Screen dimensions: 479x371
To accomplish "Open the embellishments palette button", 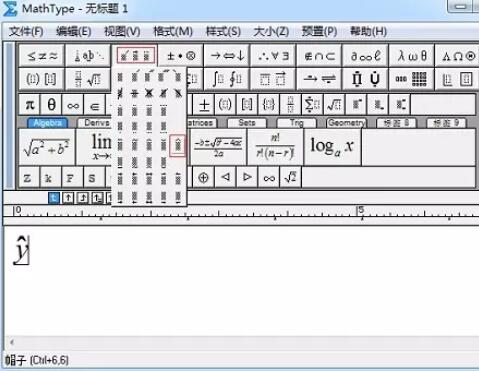I will tap(135, 56).
